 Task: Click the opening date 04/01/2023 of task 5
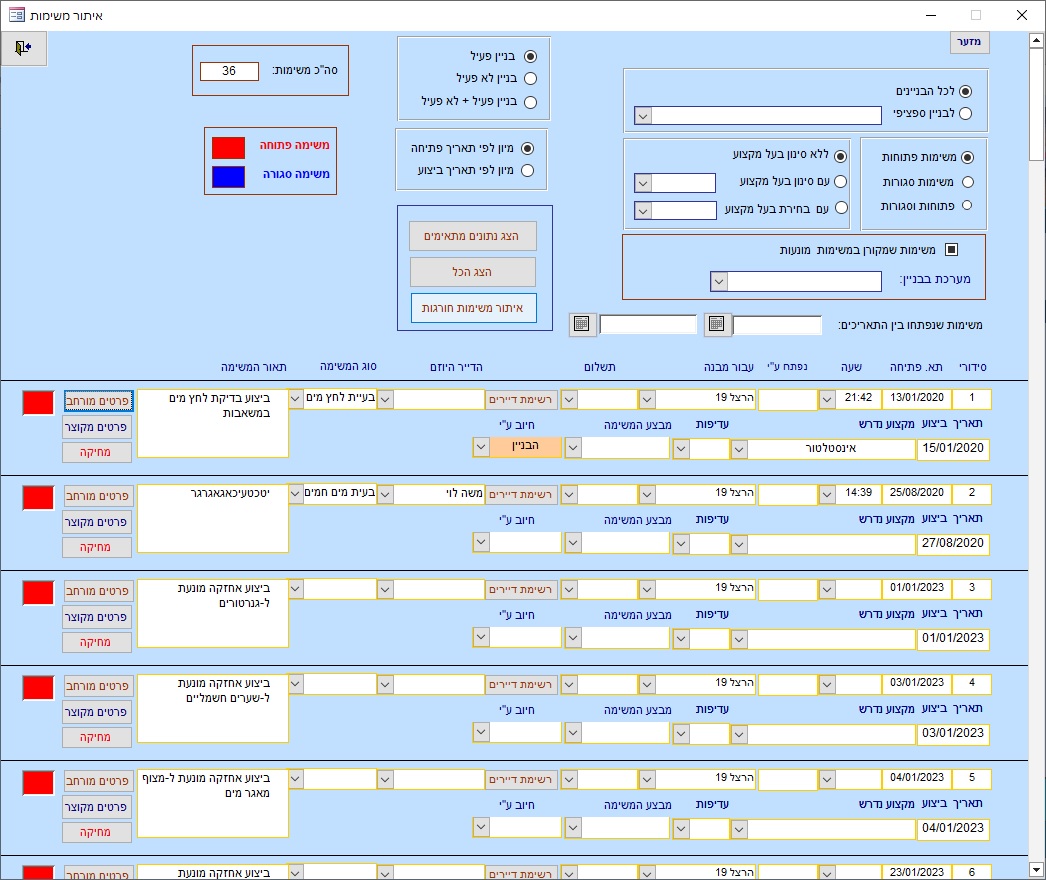click(917, 778)
